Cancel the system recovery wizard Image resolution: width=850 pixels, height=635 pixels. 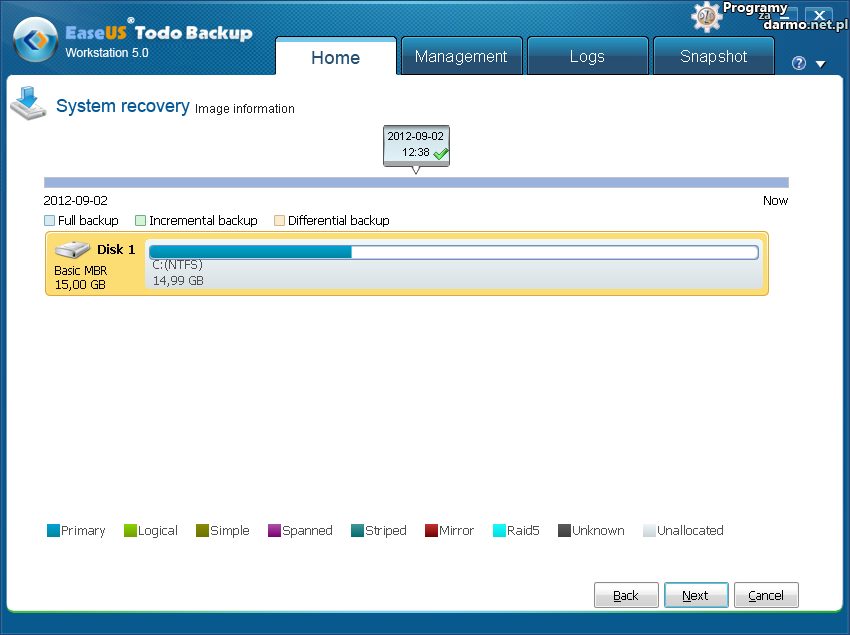[766, 595]
